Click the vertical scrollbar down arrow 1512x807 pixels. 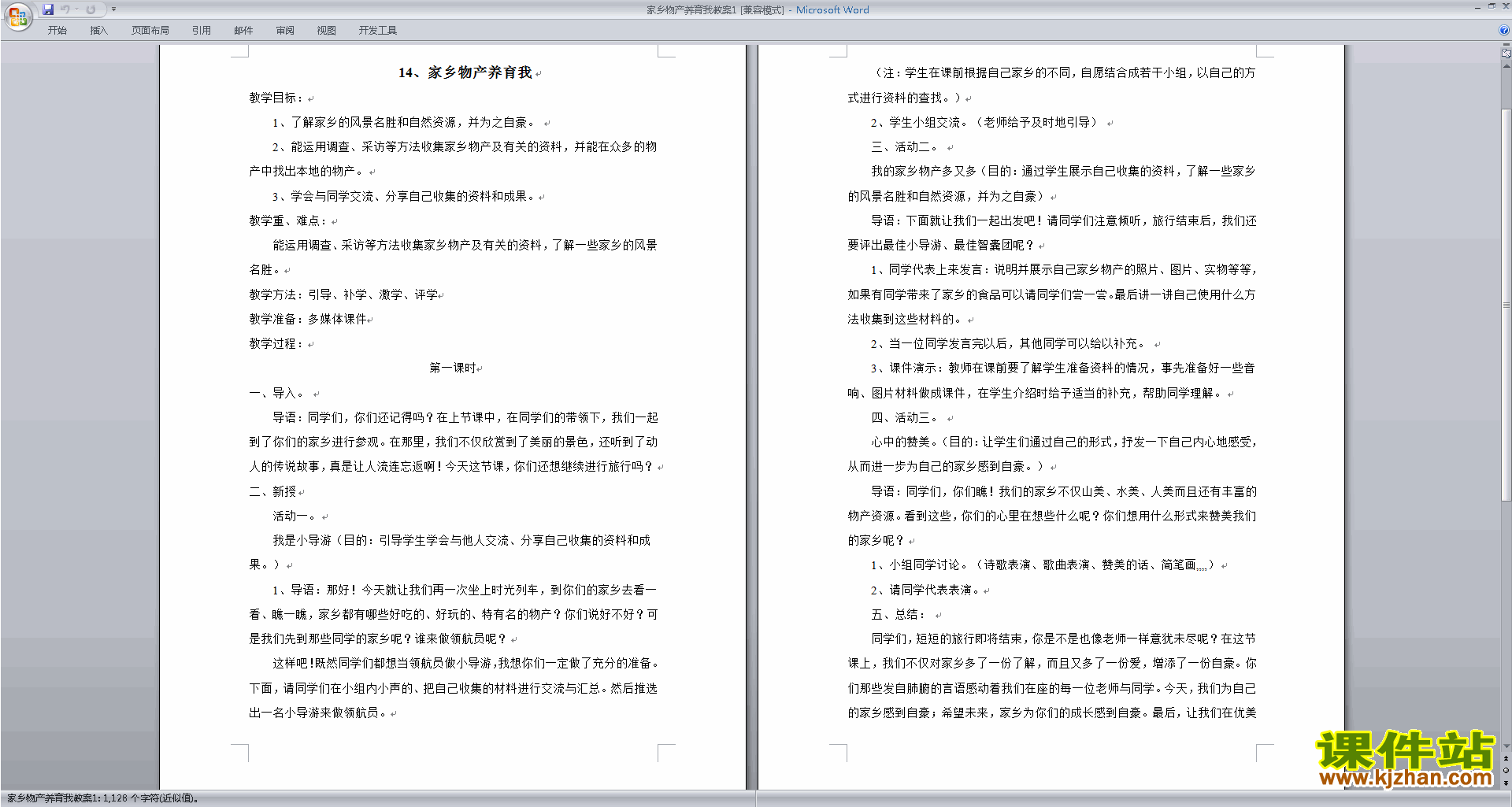[1506, 746]
